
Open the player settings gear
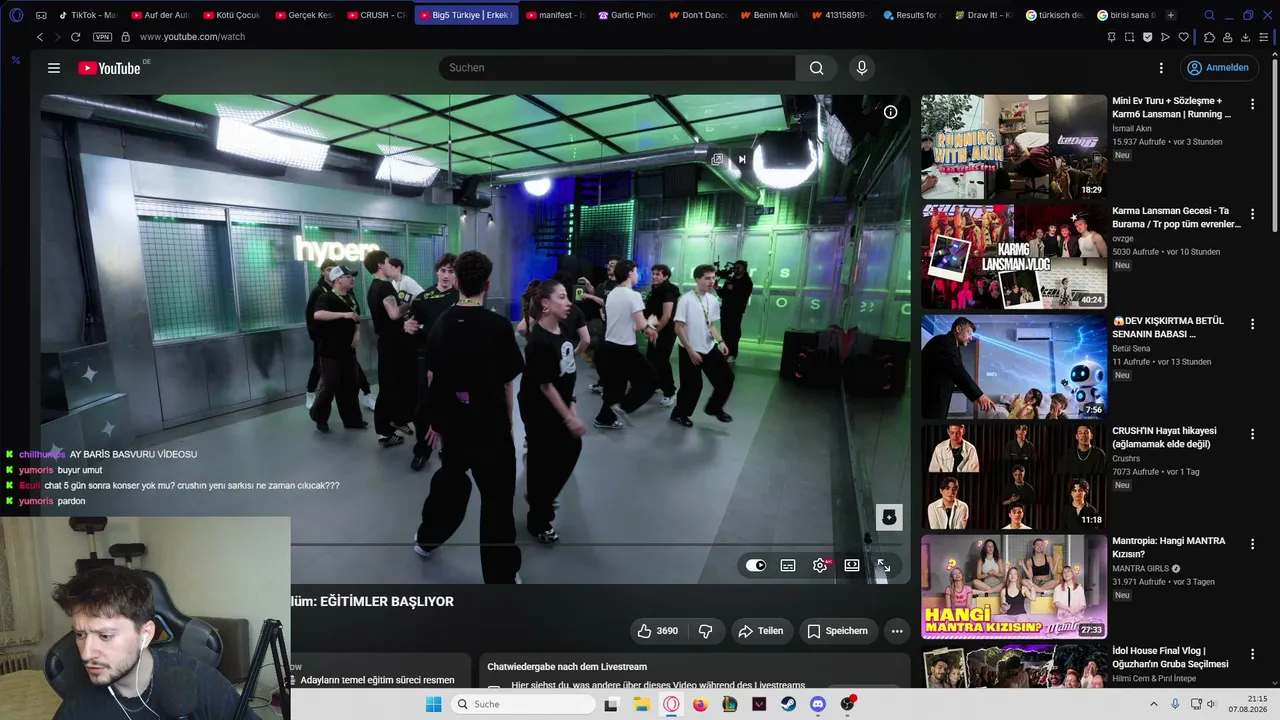820,565
